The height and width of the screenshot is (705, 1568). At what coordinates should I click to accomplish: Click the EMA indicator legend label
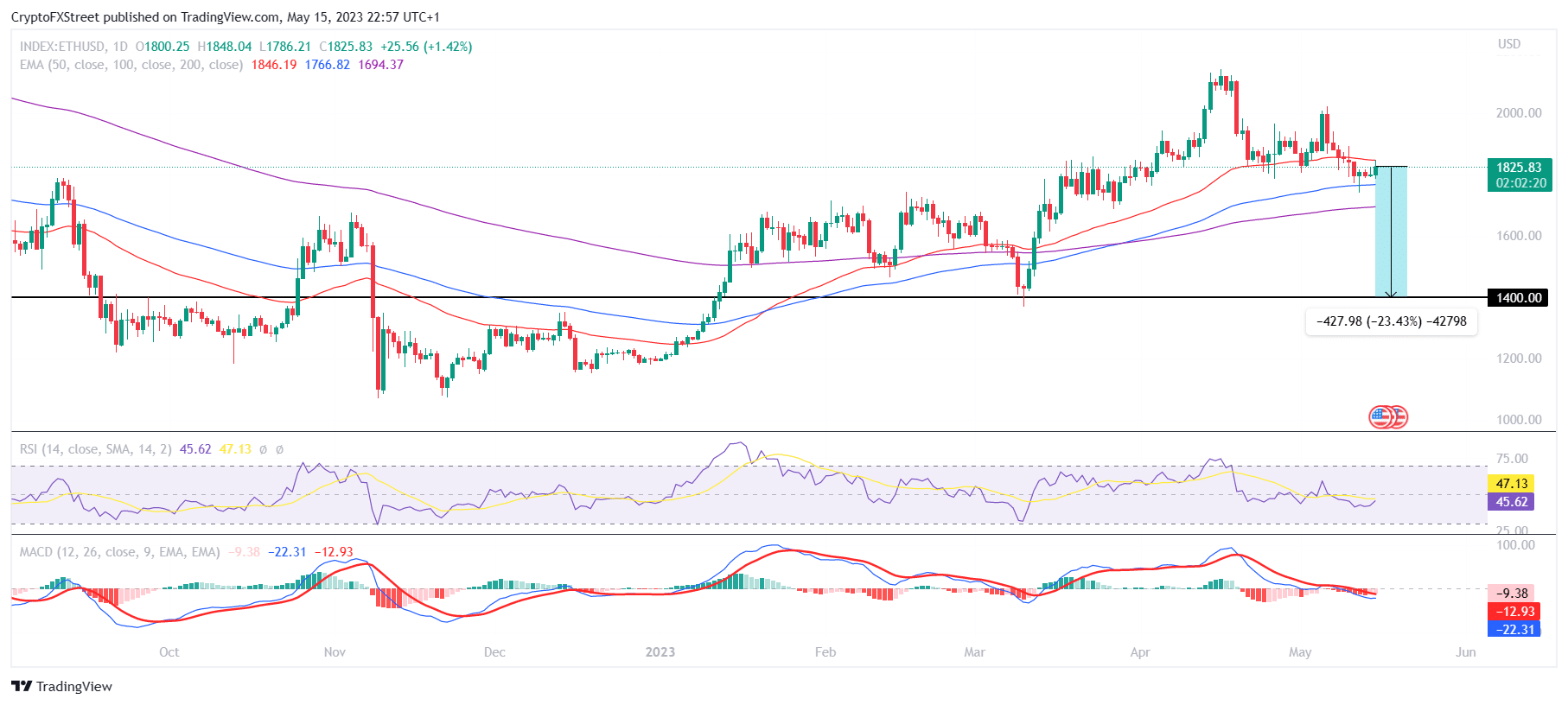[x=131, y=65]
